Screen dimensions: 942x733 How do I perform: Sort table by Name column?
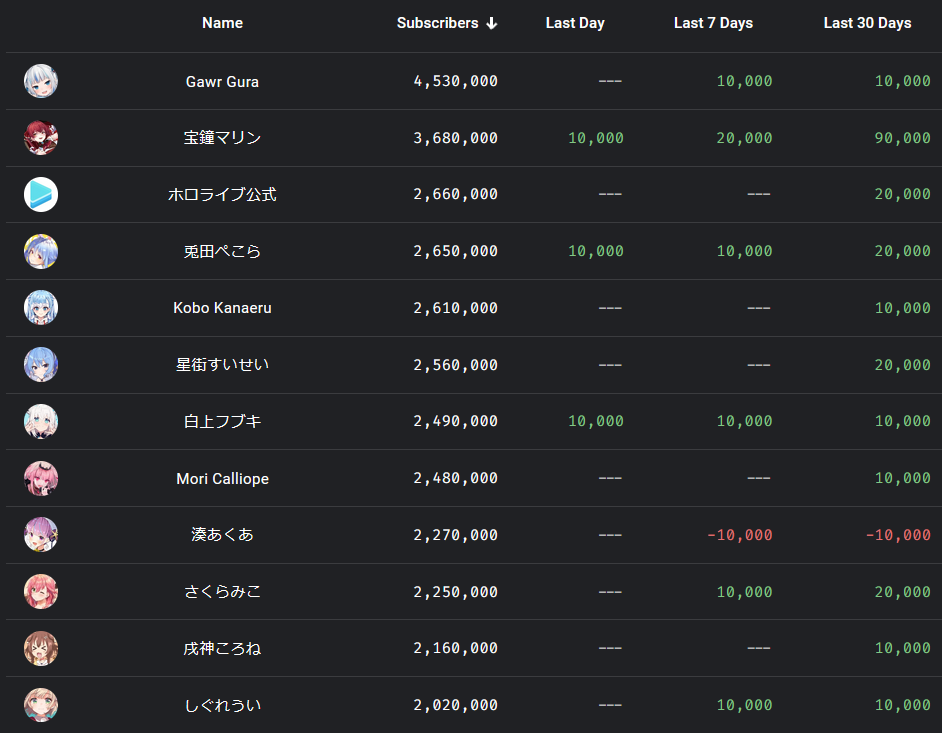click(222, 23)
